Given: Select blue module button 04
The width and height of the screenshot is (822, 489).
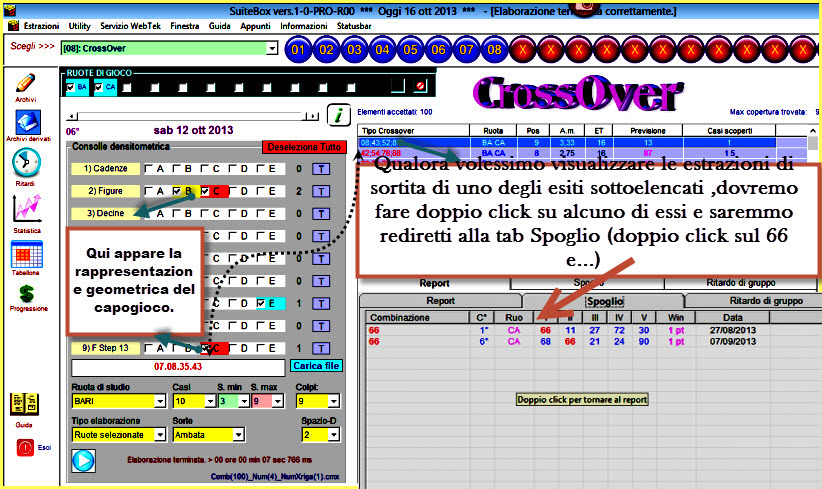Looking at the screenshot, I should pos(383,50).
